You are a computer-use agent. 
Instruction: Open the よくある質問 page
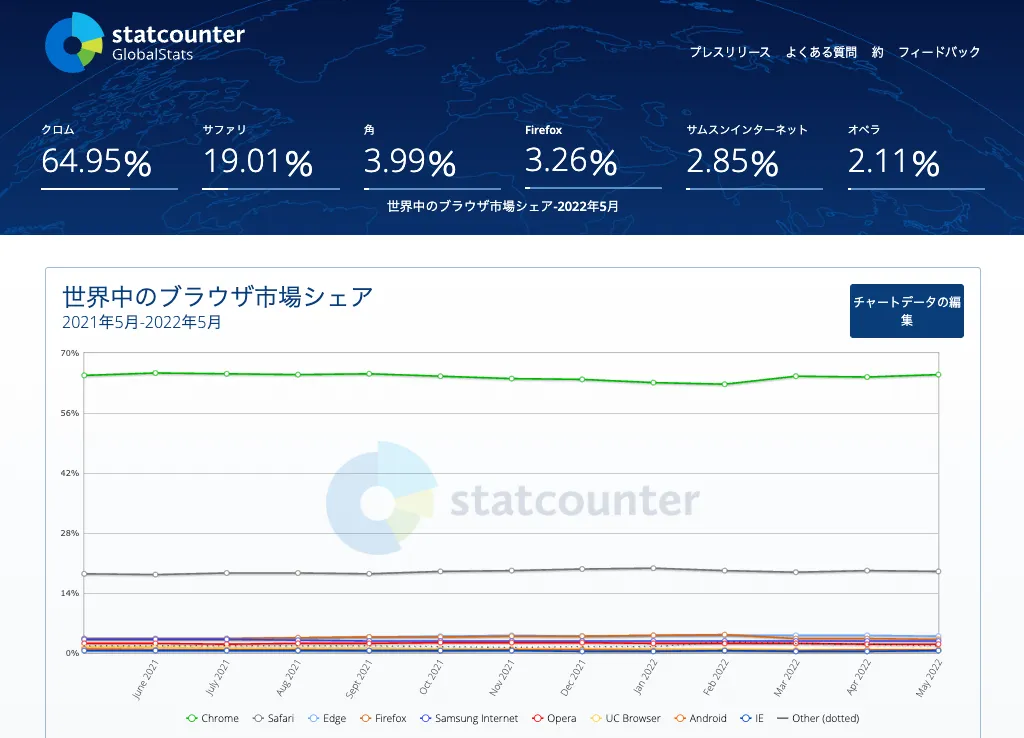(x=821, y=52)
